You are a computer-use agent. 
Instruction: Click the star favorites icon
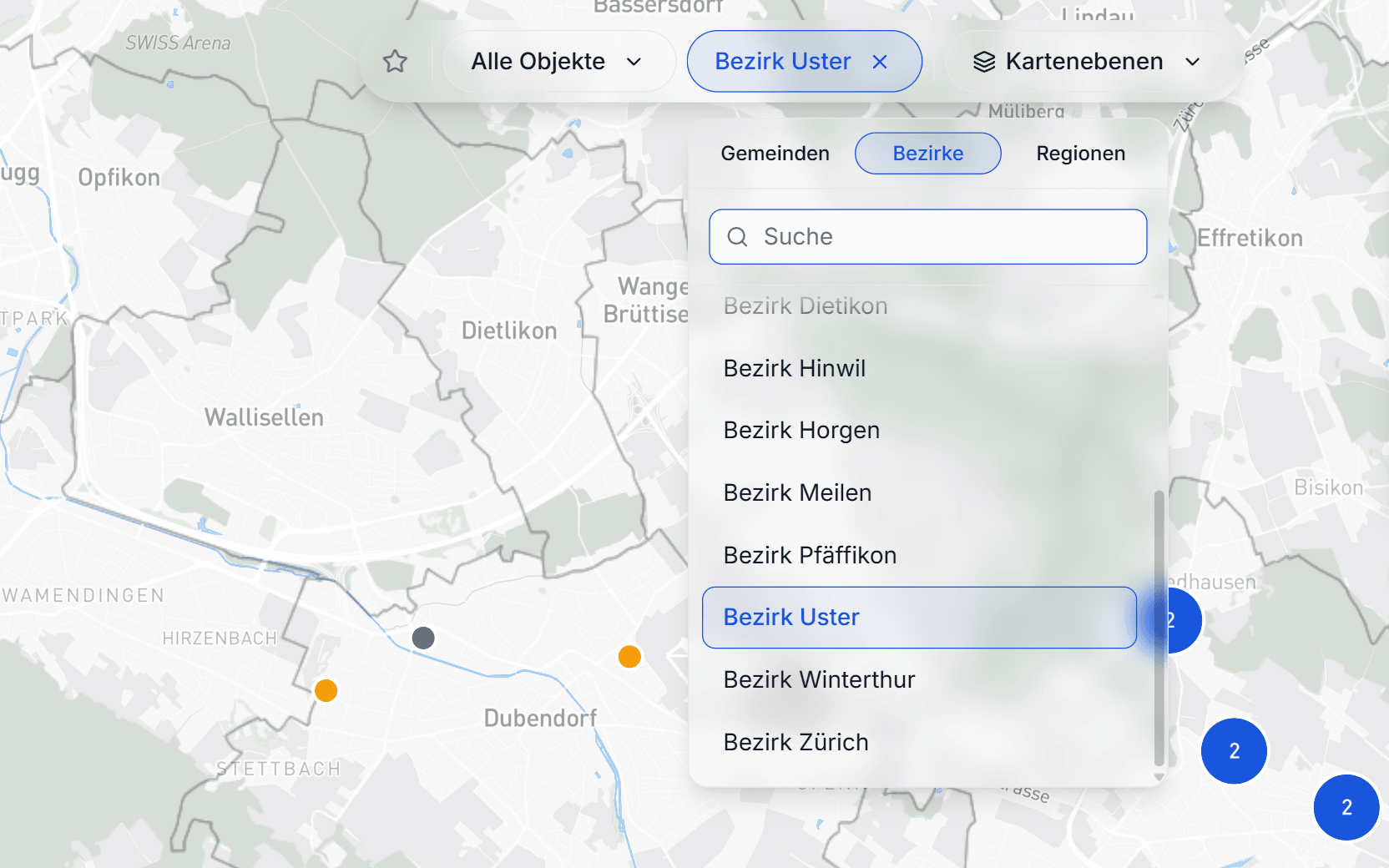point(395,62)
